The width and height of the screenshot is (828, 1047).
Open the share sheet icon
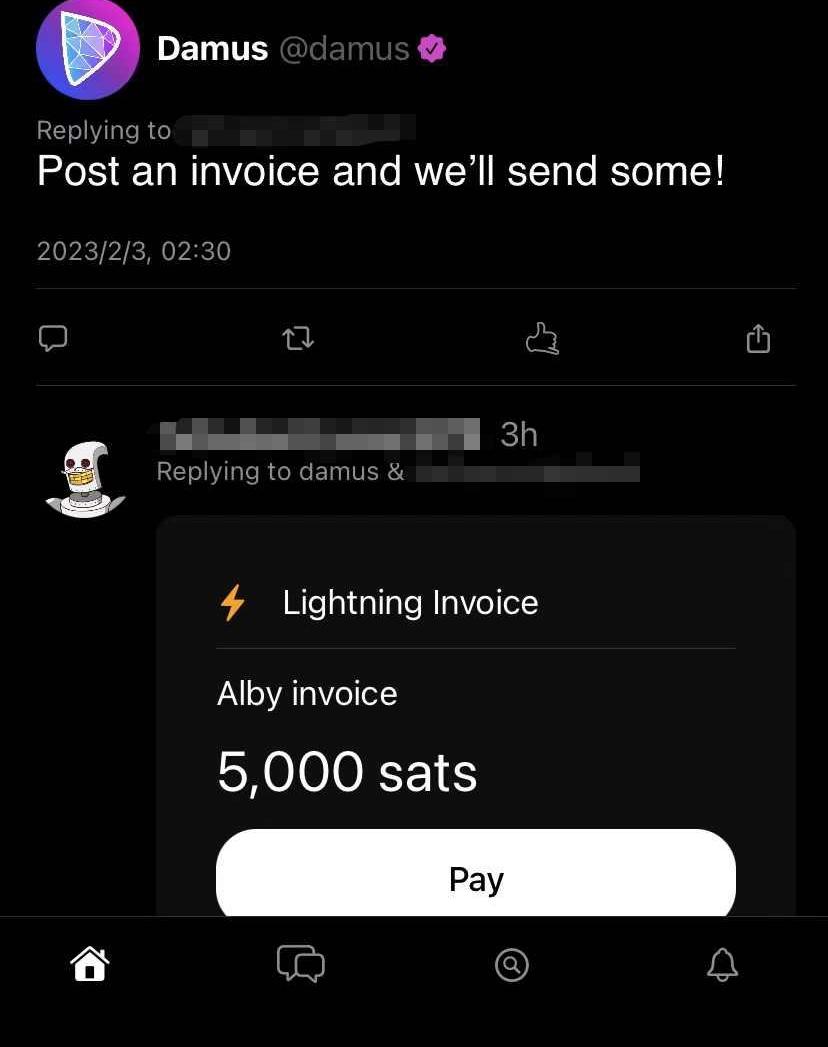(759, 339)
